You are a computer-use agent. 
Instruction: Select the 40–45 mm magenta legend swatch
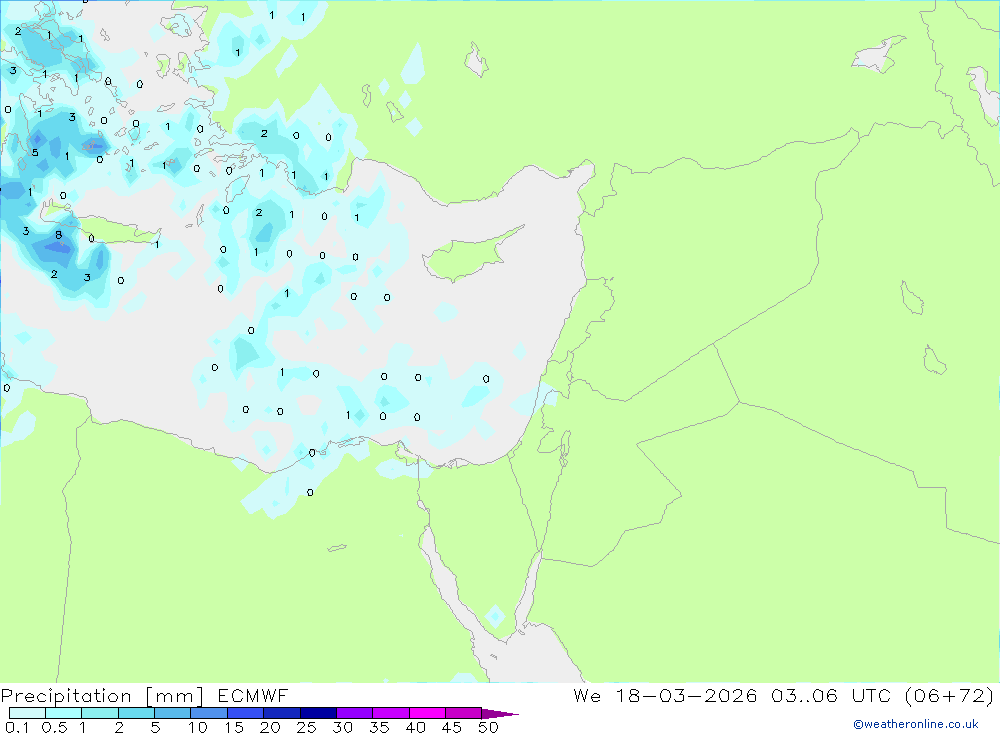coord(427,713)
